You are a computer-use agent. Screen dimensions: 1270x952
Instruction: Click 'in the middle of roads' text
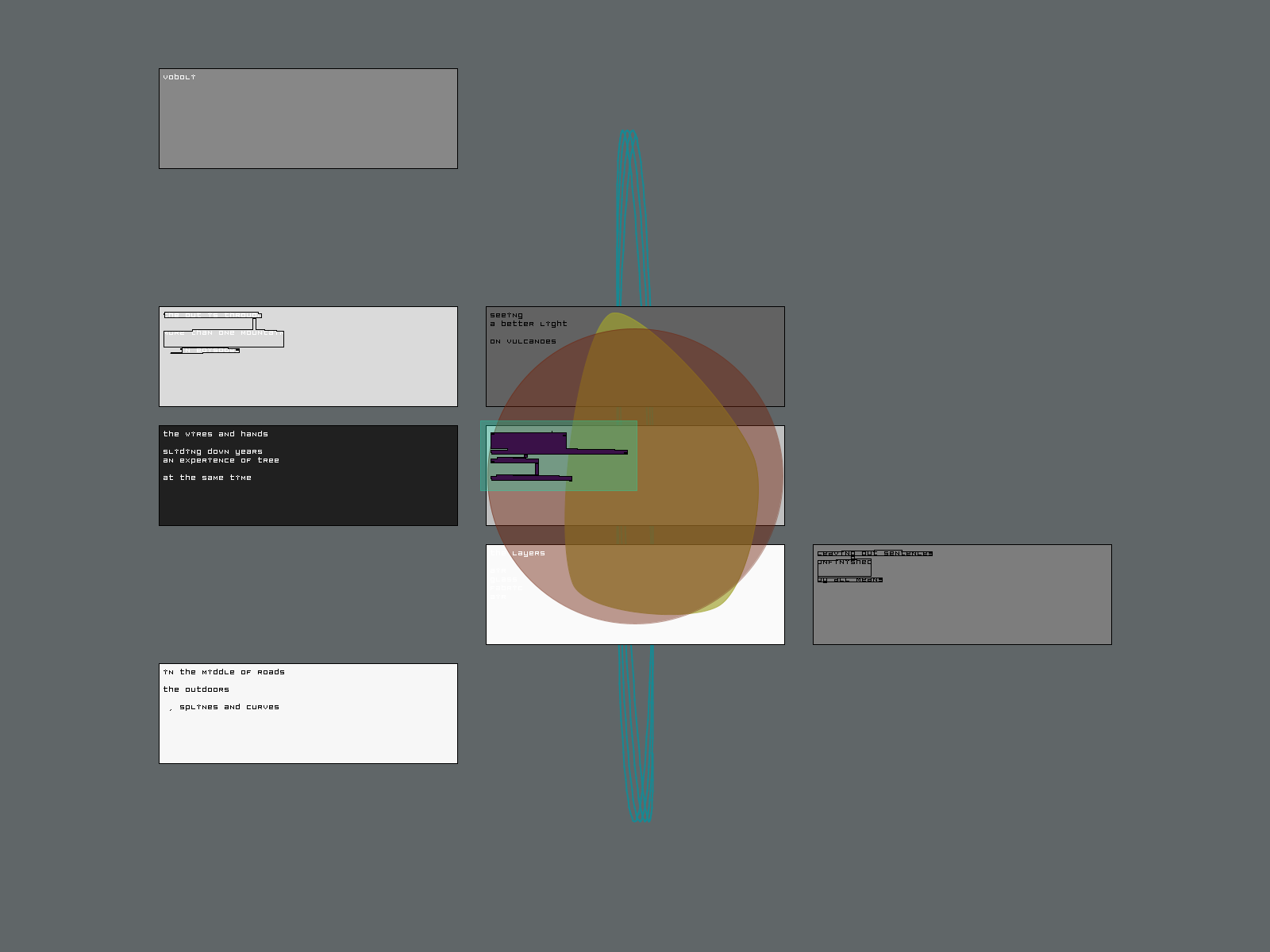coord(223,672)
